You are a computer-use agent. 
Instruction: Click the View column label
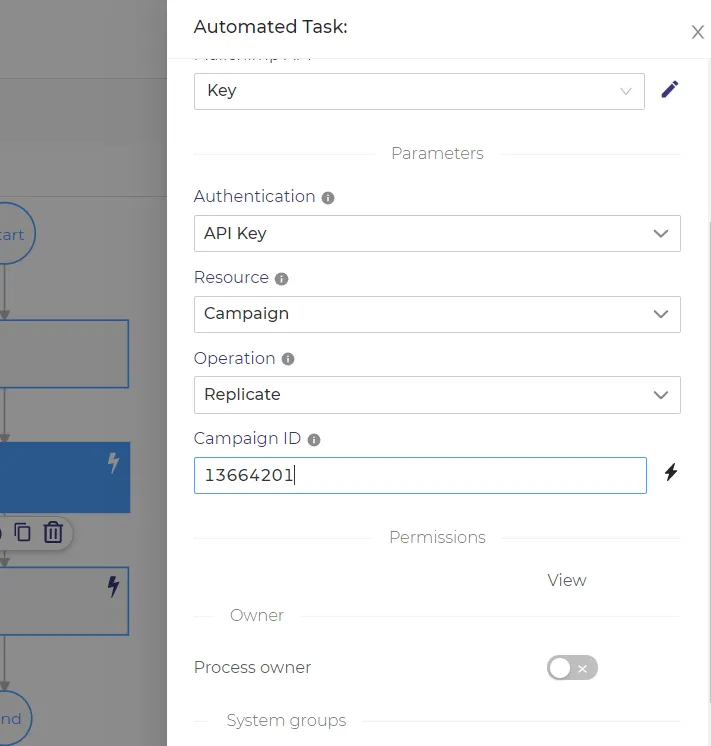566,580
